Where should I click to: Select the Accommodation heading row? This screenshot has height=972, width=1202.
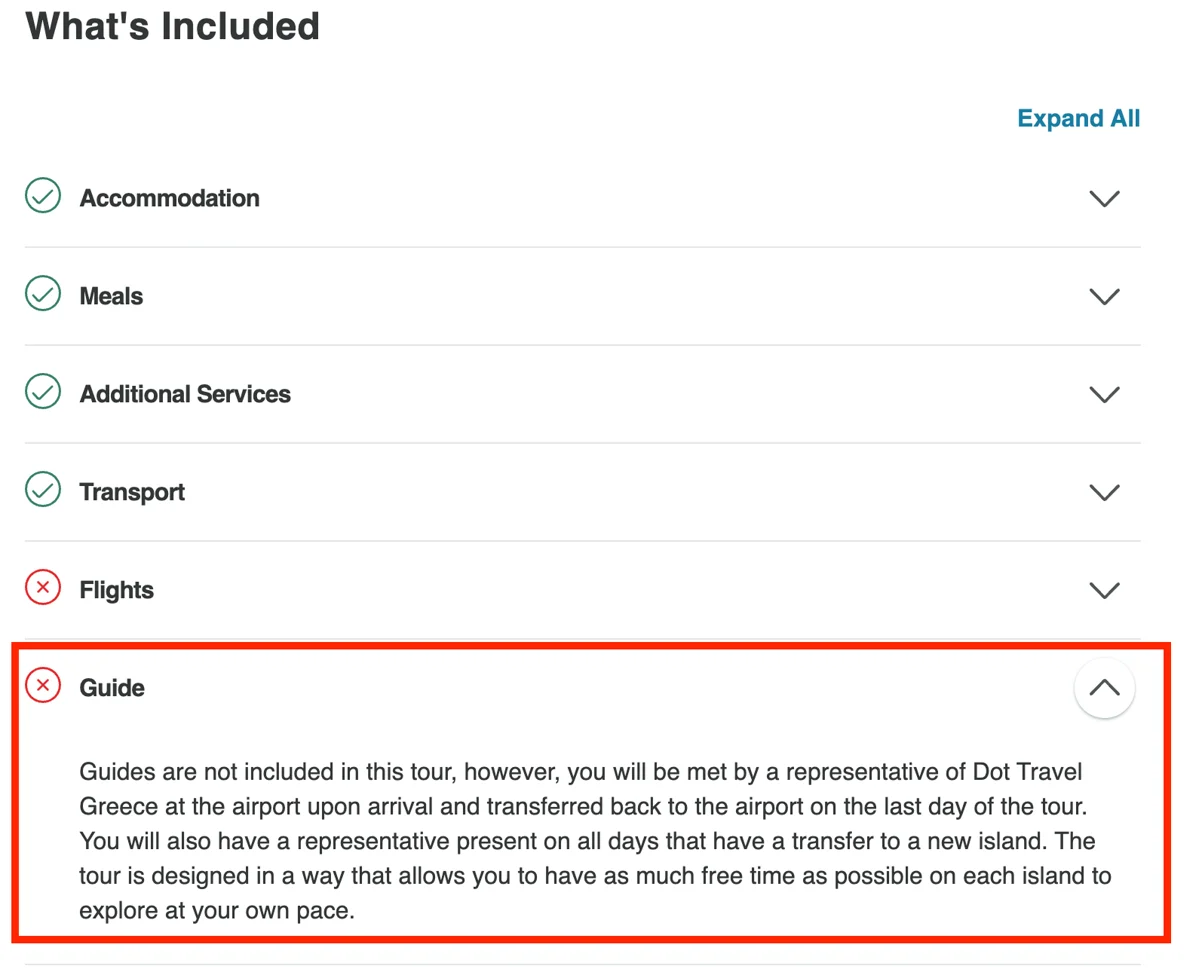(x=583, y=198)
